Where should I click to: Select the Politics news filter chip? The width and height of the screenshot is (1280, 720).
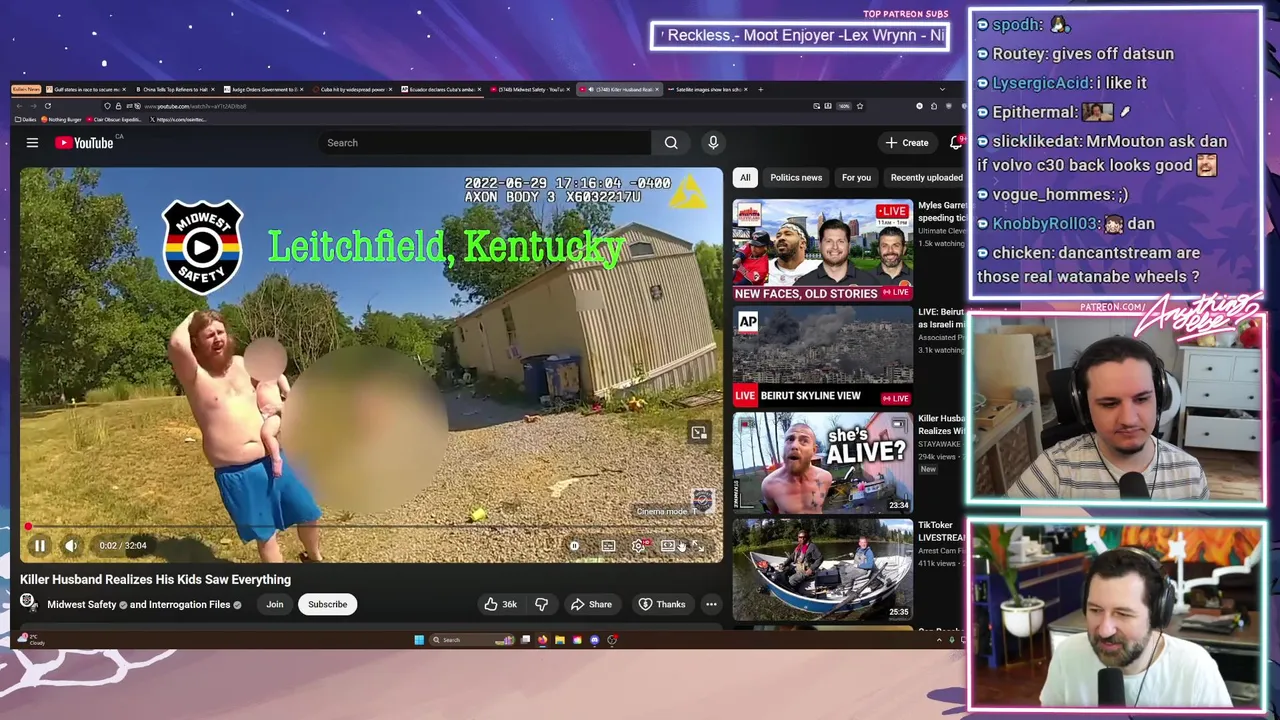pos(796,178)
